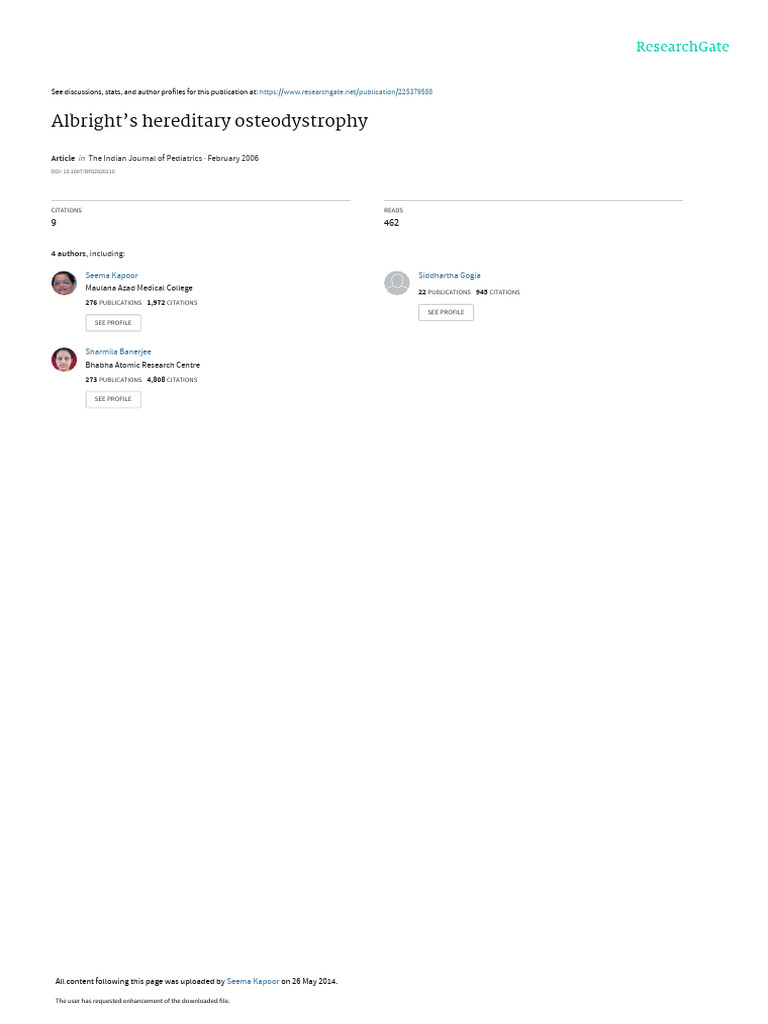Click the ResearchGate logo
Screen dimensions: 768x1024
click(682, 46)
